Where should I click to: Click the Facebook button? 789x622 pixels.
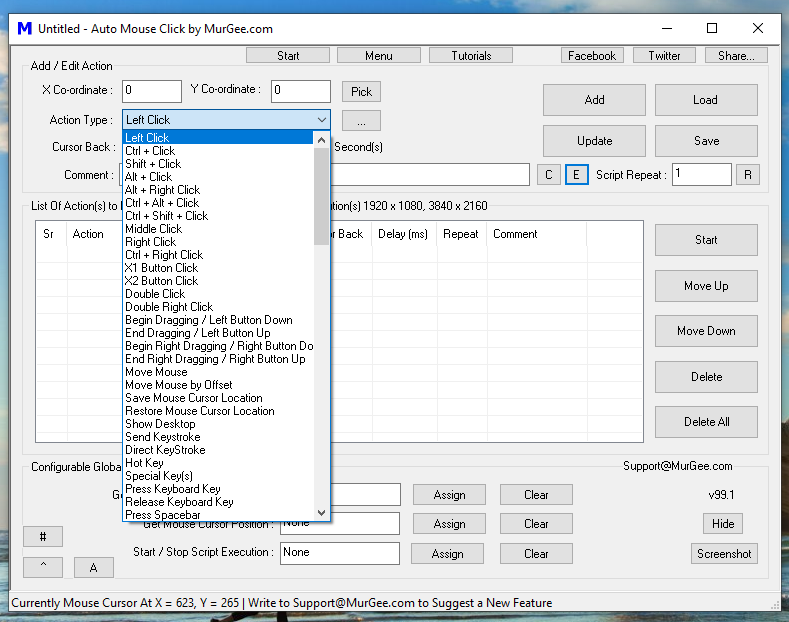(592, 56)
